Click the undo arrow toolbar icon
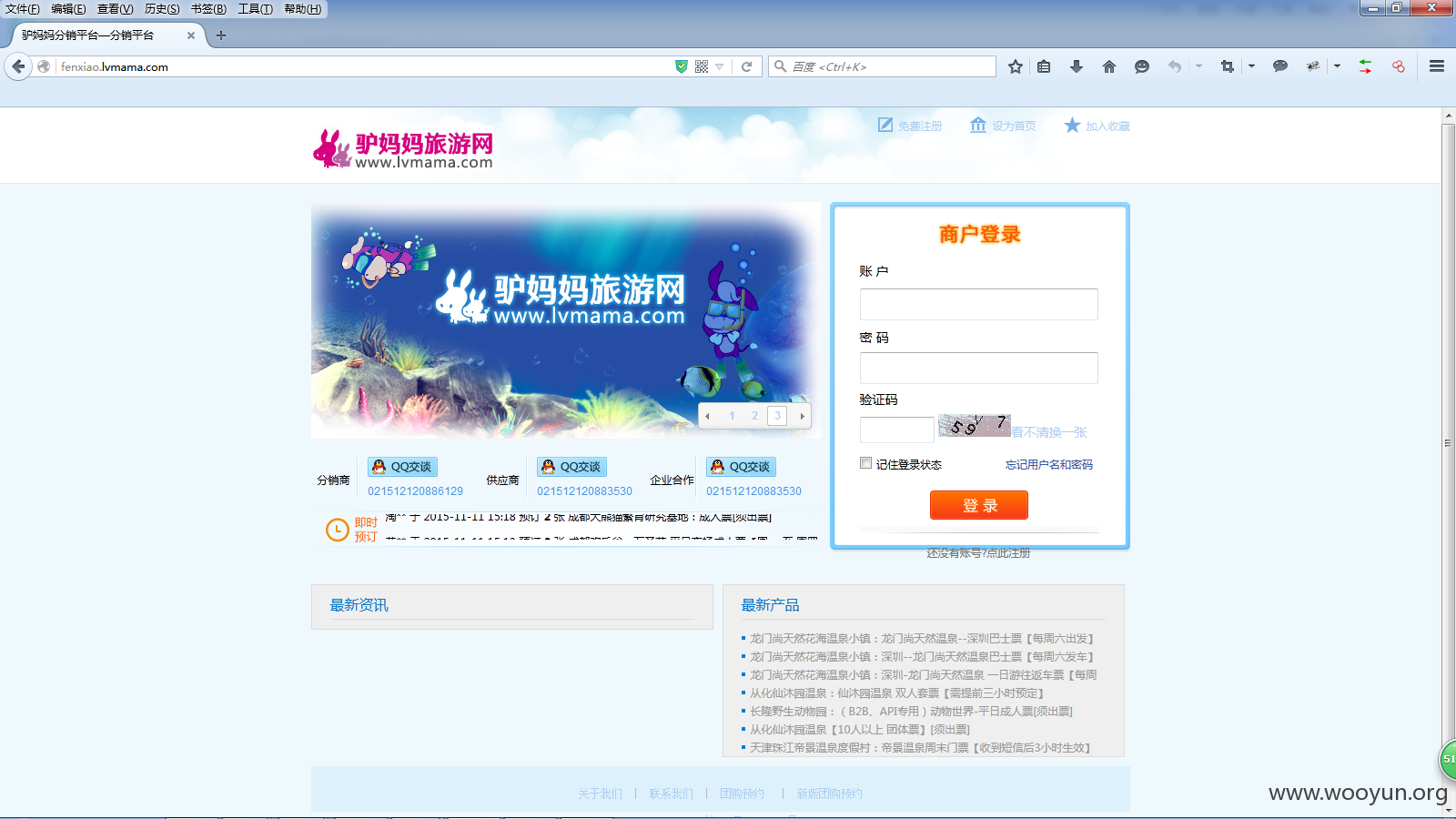 click(x=1175, y=66)
